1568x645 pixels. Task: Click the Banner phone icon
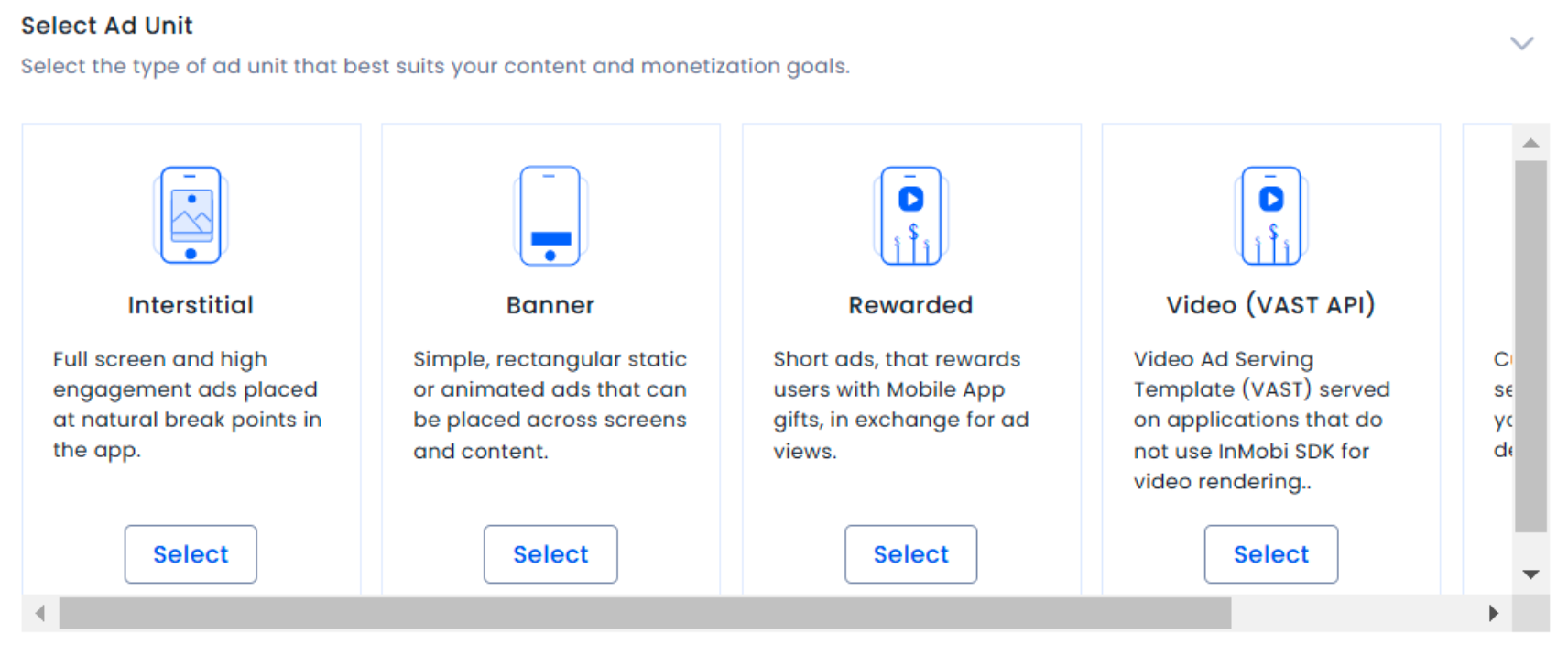click(x=550, y=215)
